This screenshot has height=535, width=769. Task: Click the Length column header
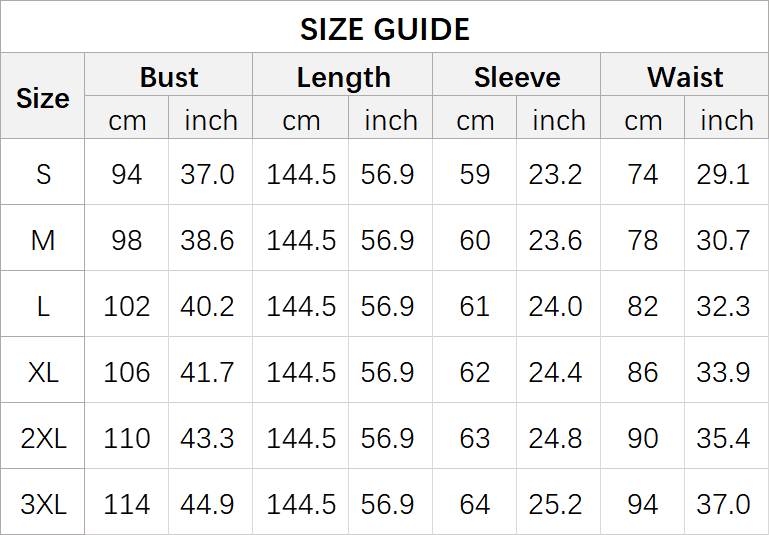coord(343,77)
